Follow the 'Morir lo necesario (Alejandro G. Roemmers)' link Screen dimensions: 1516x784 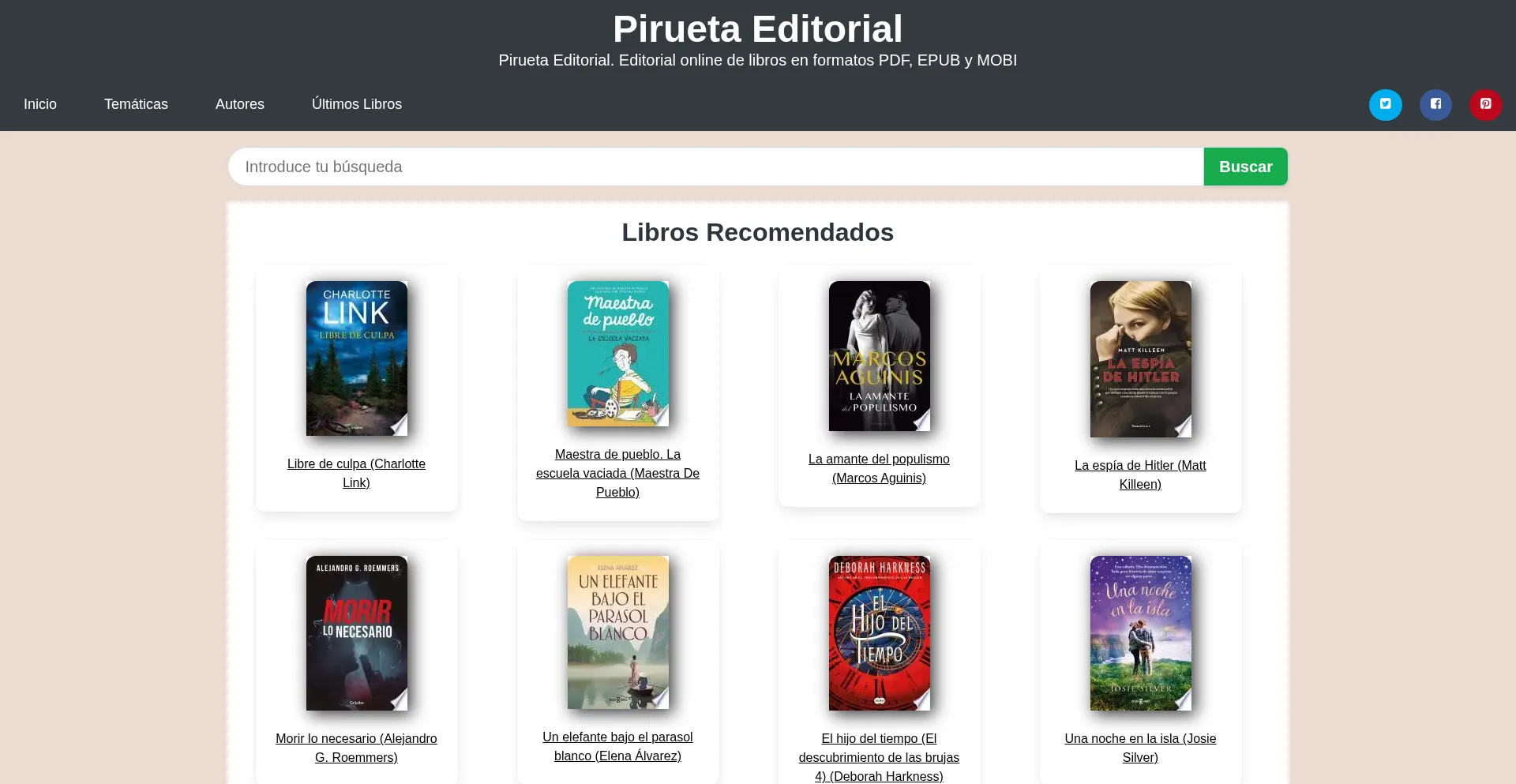(356, 748)
